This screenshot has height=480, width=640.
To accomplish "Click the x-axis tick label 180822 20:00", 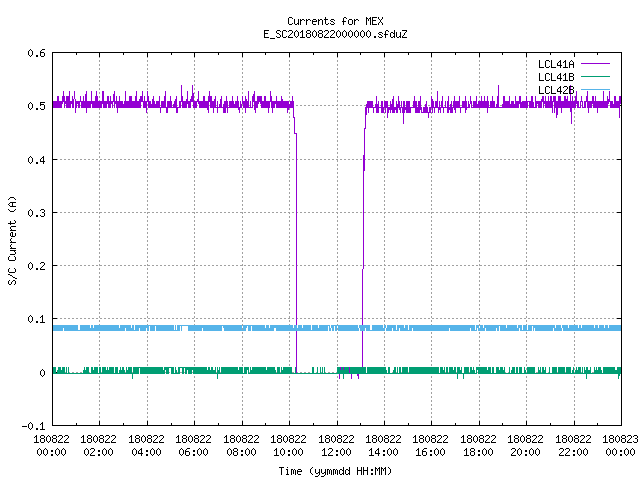I will [x=525, y=446].
